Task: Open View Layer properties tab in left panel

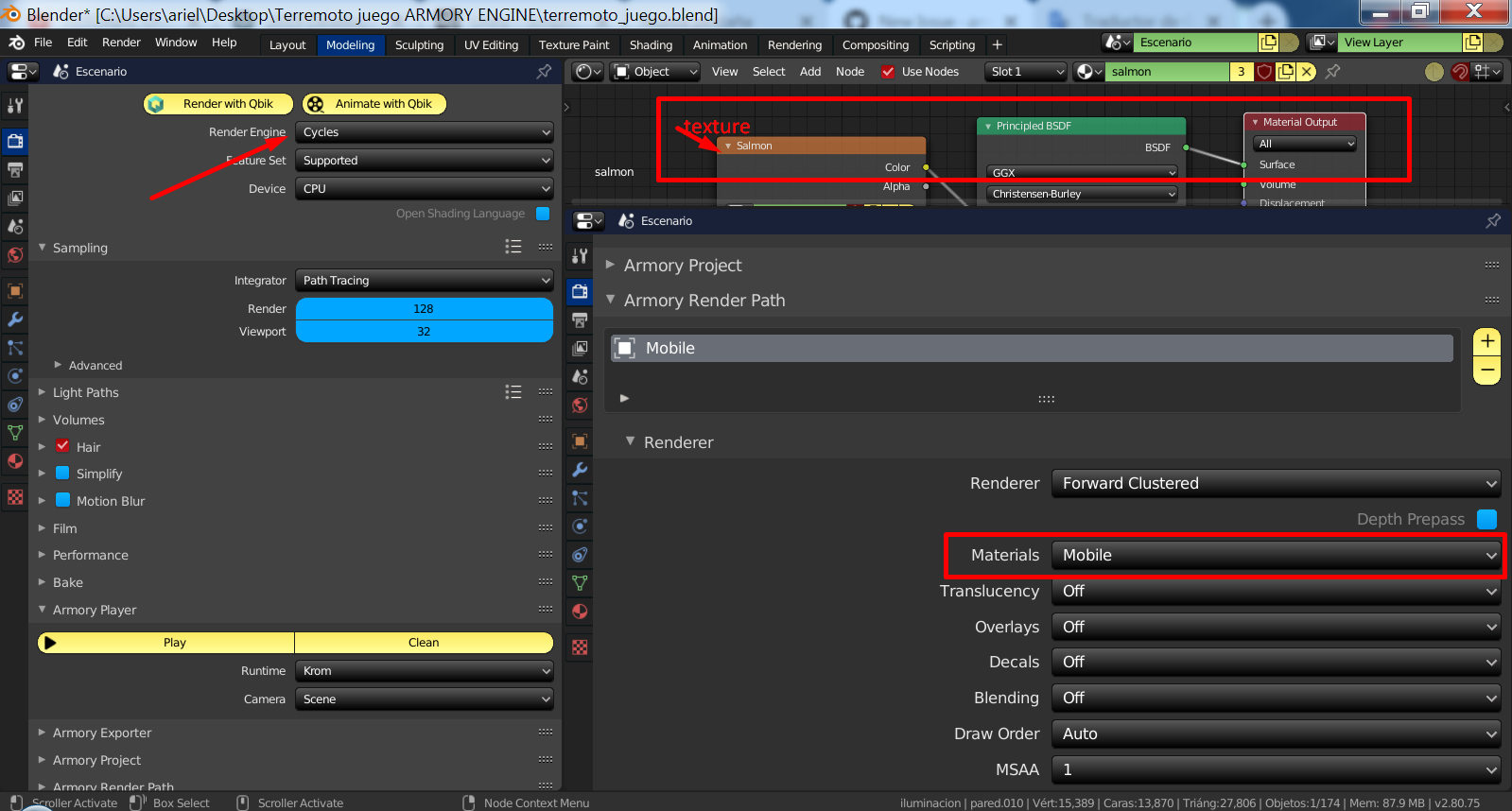Action: coord(15,198)
